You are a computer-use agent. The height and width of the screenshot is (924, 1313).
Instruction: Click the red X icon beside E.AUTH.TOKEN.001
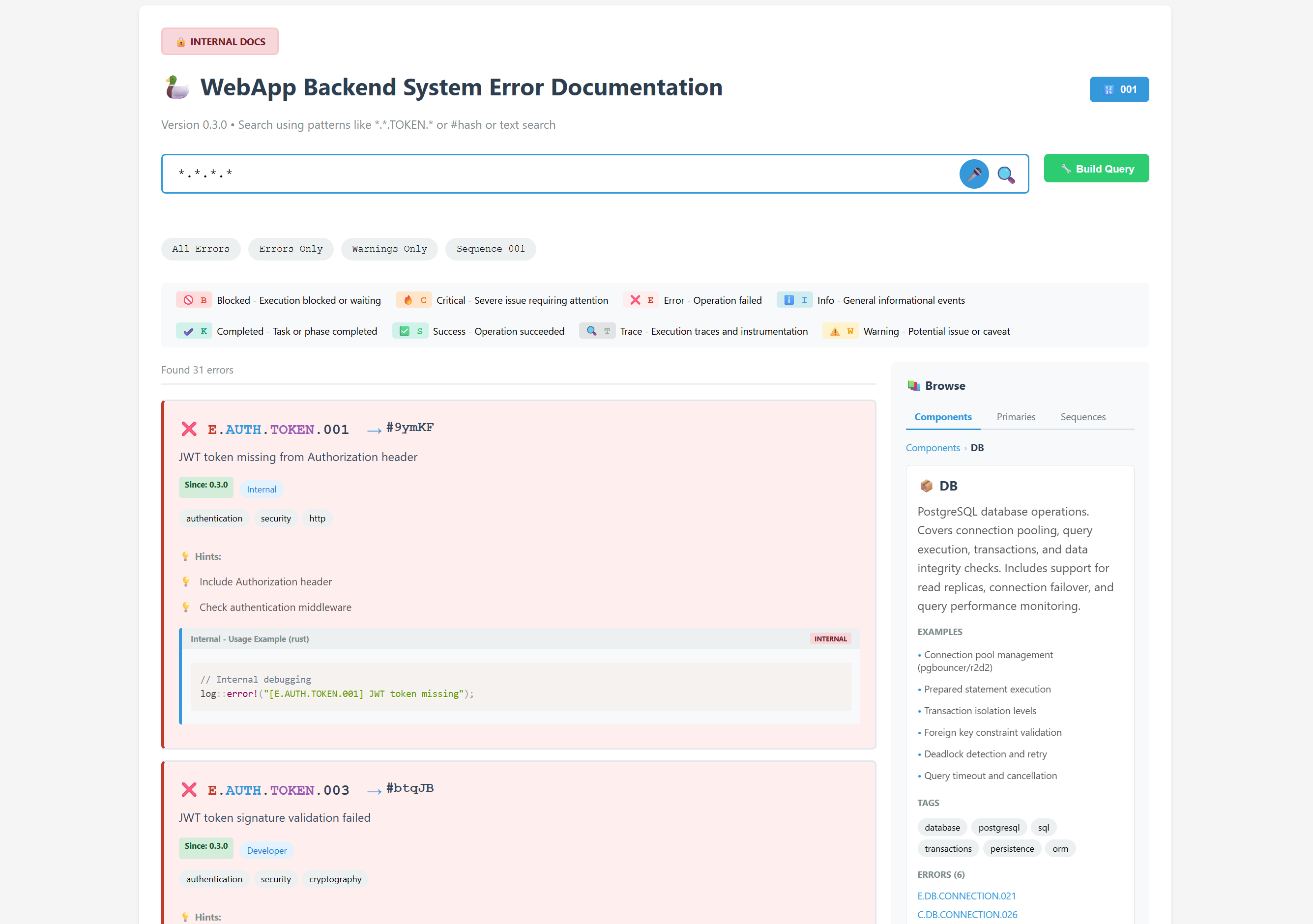click(x=189, y=429)
